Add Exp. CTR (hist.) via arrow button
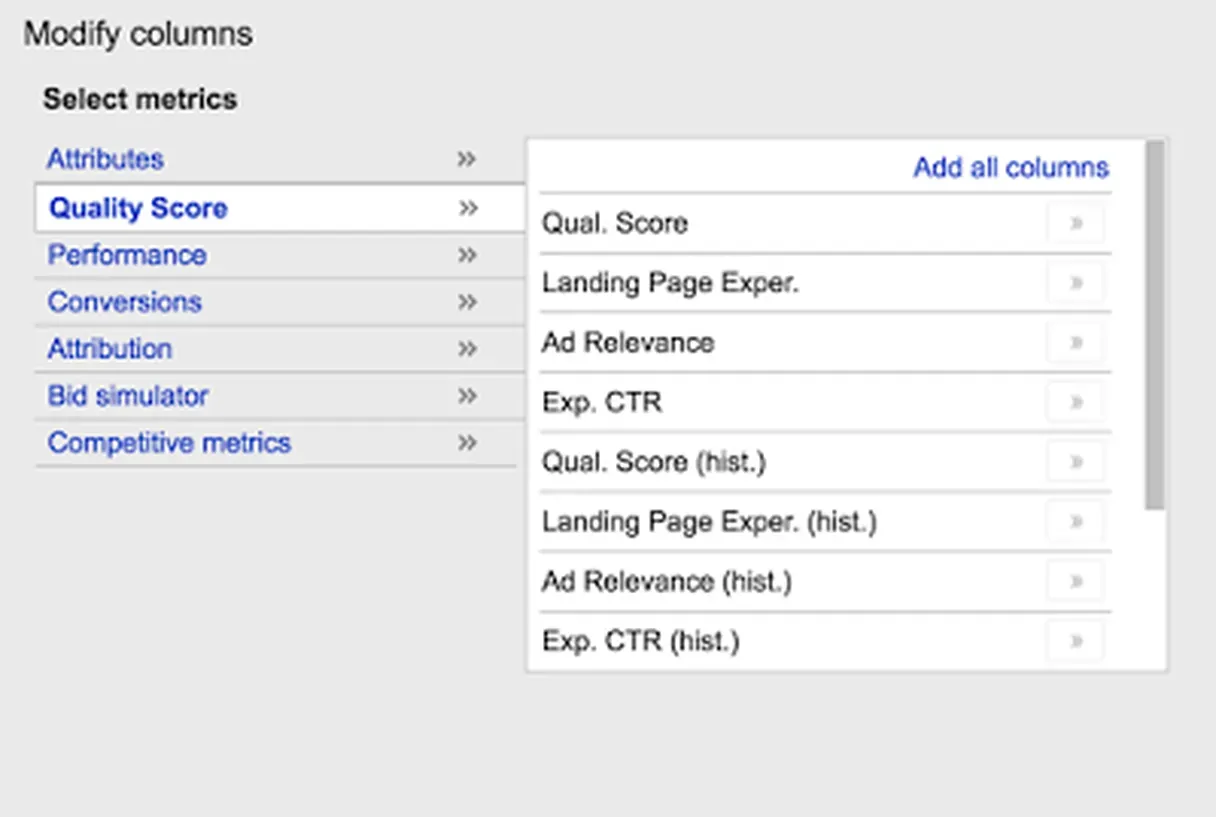Image resolution: width=1216 pixels, height=817 pixels. (x=1076, y=641)
